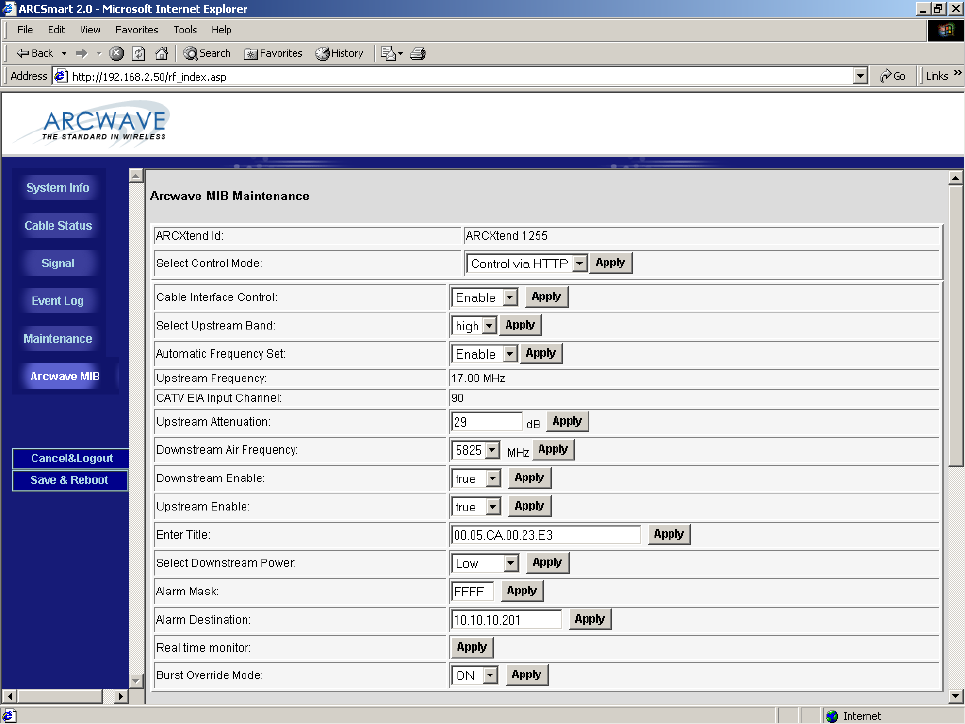965x724 pixels.
Task: Go to System Info page
Action: click(x=58, y=188)
